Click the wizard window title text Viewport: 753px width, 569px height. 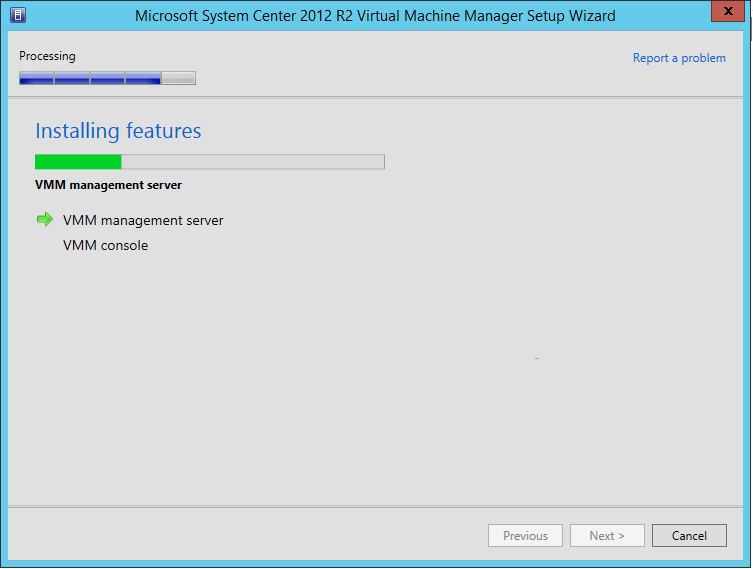pos(375,16)
